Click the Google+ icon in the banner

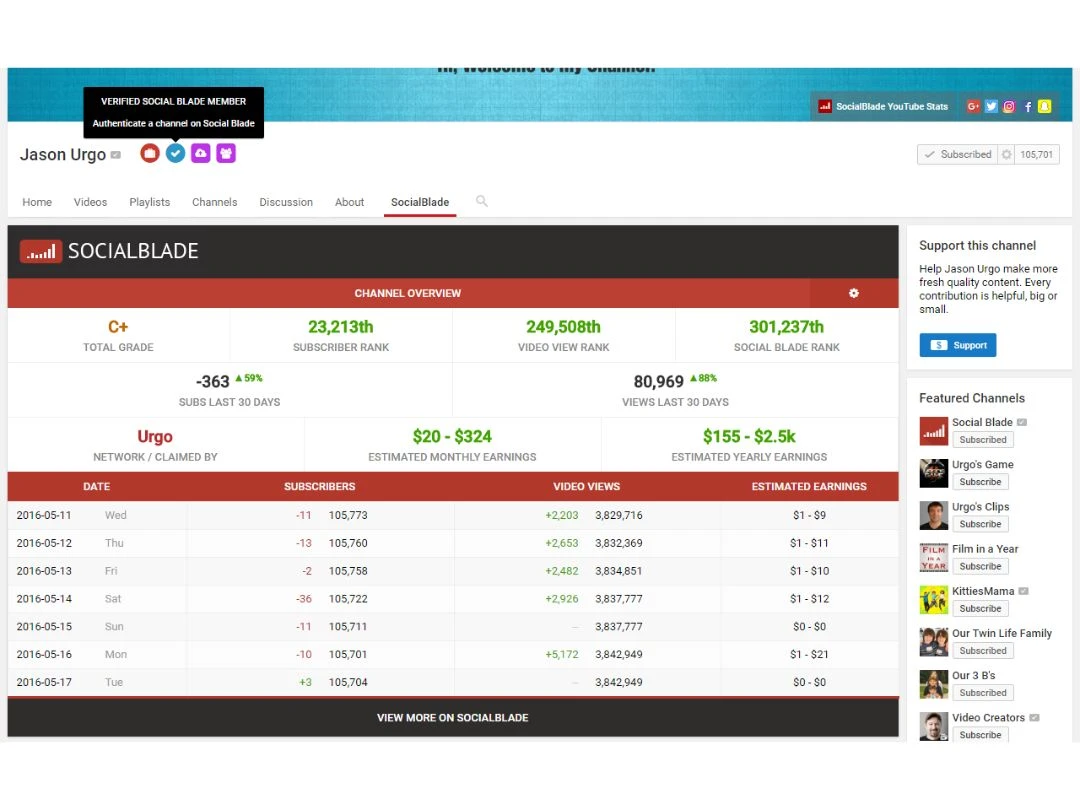972,106
